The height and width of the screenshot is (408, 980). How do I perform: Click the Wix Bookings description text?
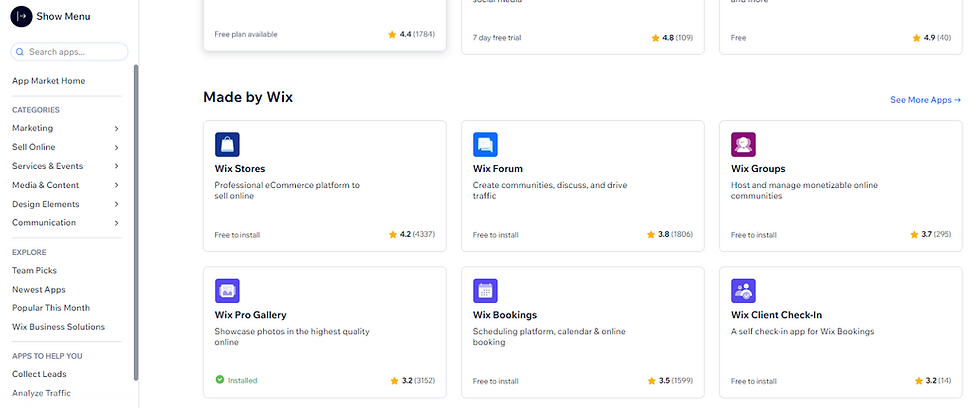coord(549,337)
